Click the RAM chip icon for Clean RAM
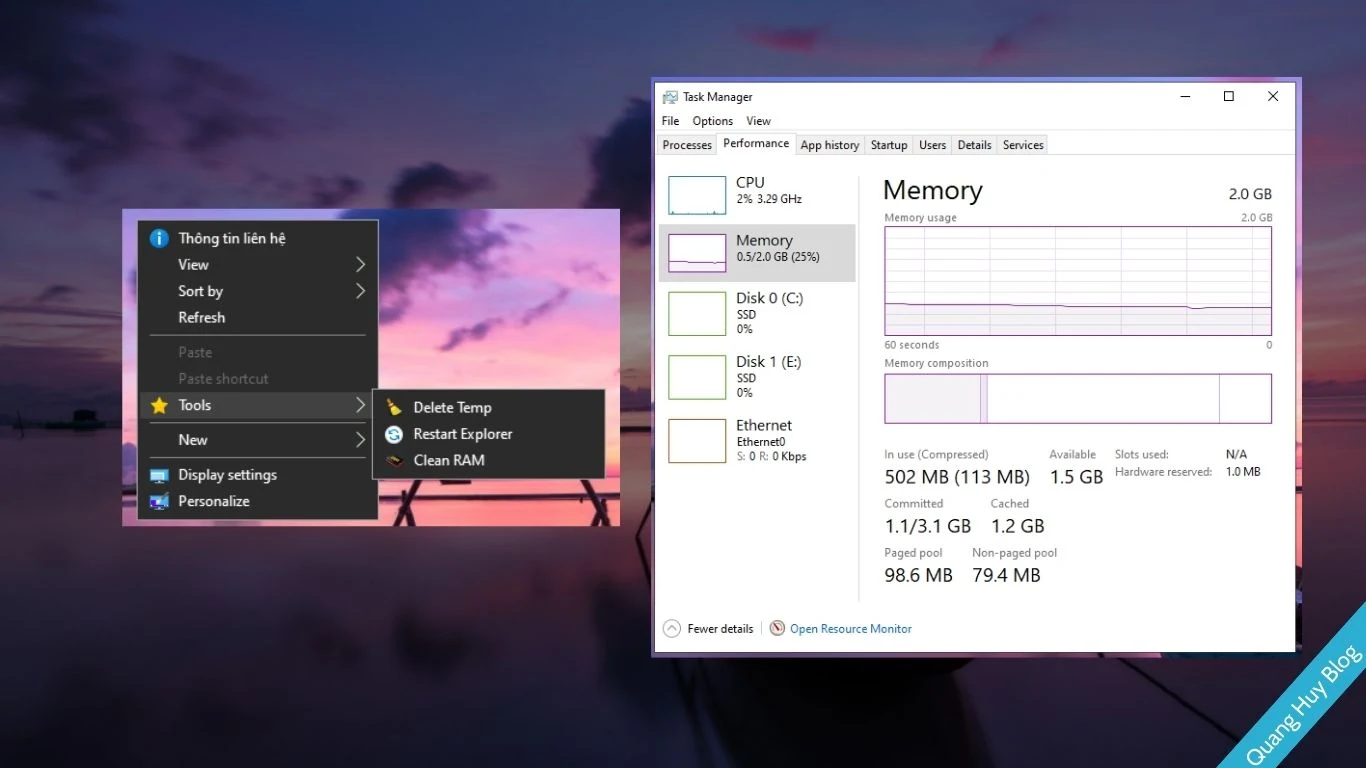 (x=394, y=460)
